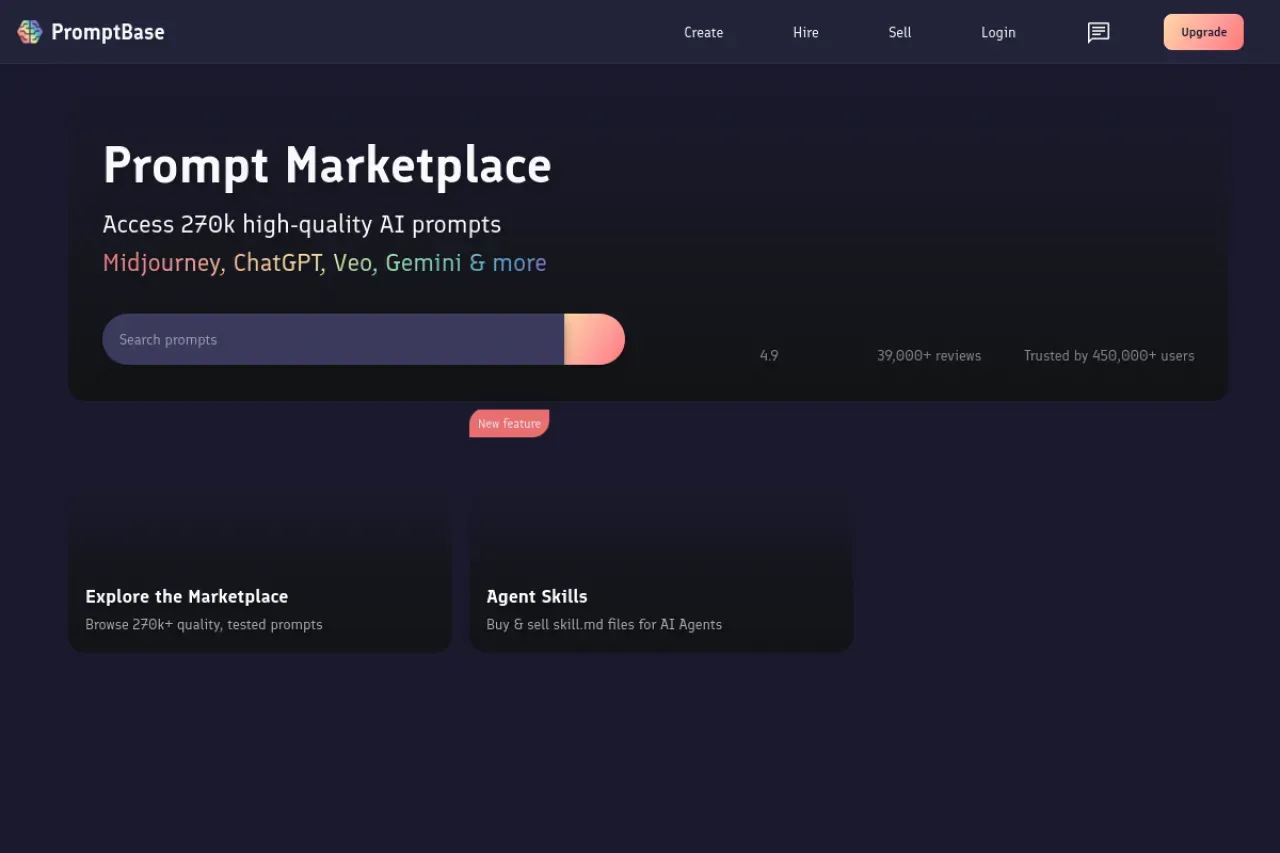Open the chat messages icon

coord(1098,33)
